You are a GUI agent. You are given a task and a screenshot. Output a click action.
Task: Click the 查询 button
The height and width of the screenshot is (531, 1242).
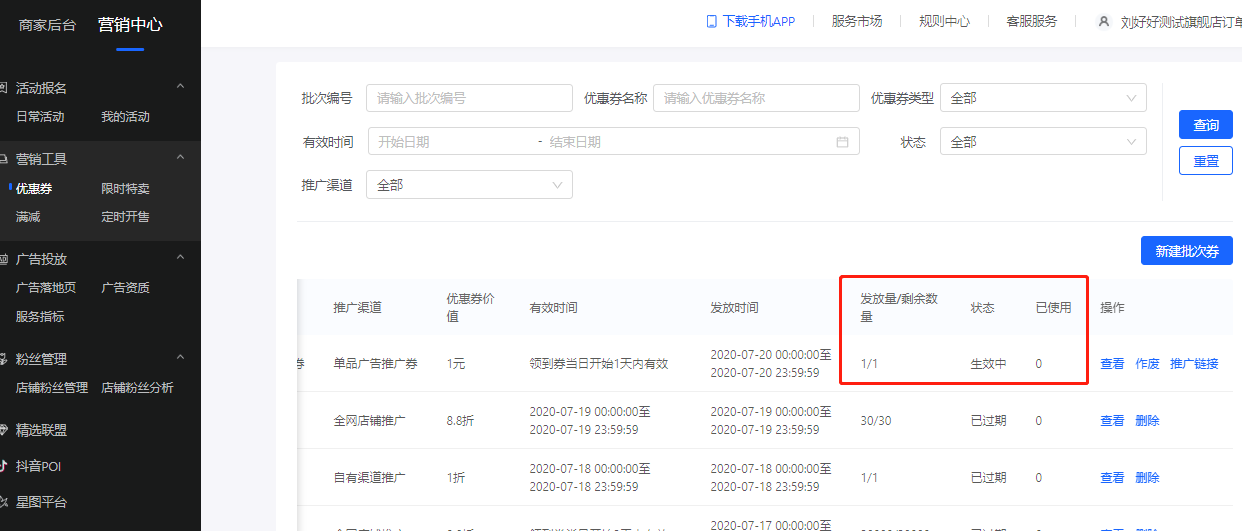point(1206,125)
